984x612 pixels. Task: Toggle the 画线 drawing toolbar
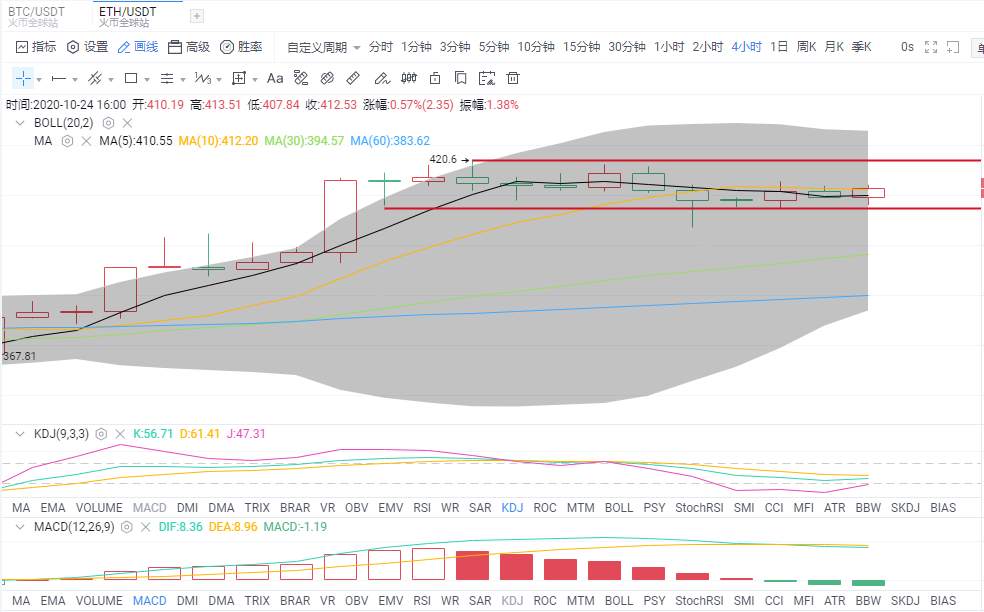pyautogui.click(x=138, y=47)
